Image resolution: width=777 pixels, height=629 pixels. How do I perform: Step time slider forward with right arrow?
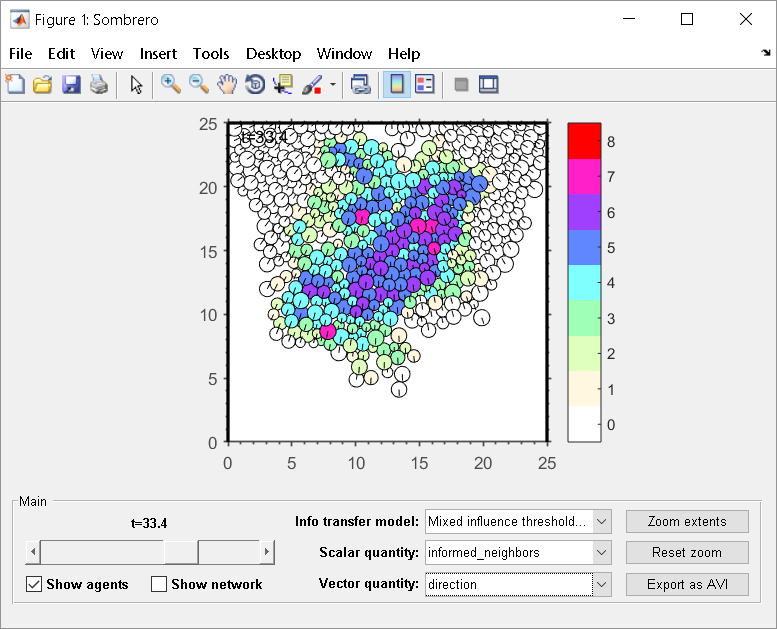pos(267,552)
